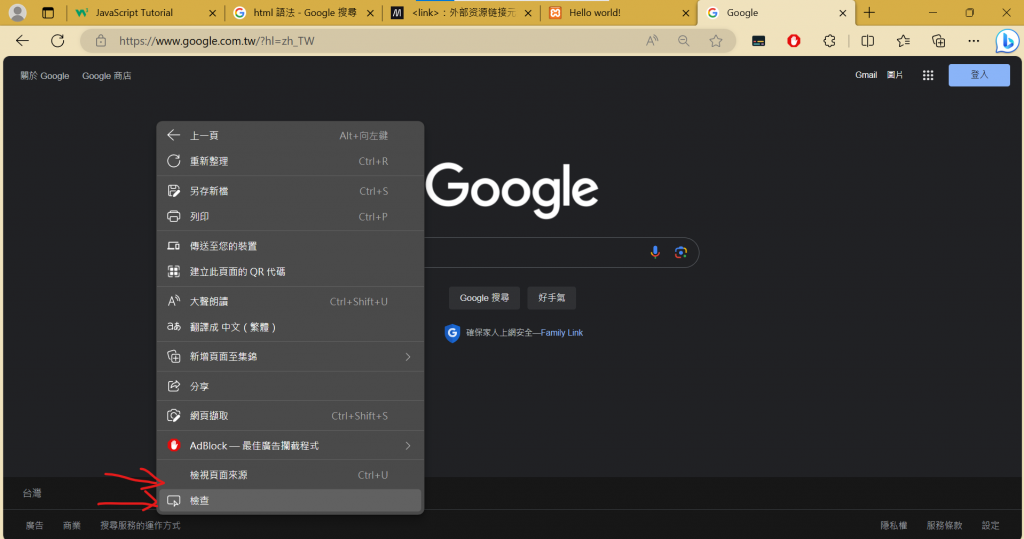Click the Family Link shield icon
The width and height of the screenshot is (1024, 539).
(452, 333)
